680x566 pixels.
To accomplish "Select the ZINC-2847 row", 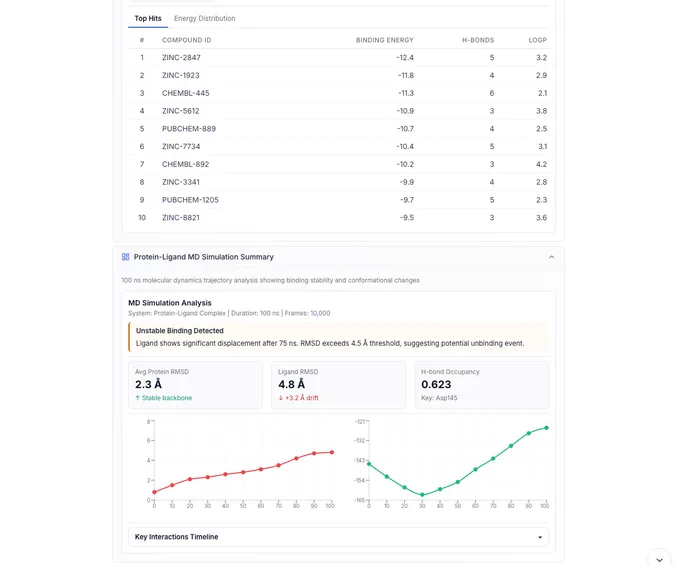I will click(338, 58).
